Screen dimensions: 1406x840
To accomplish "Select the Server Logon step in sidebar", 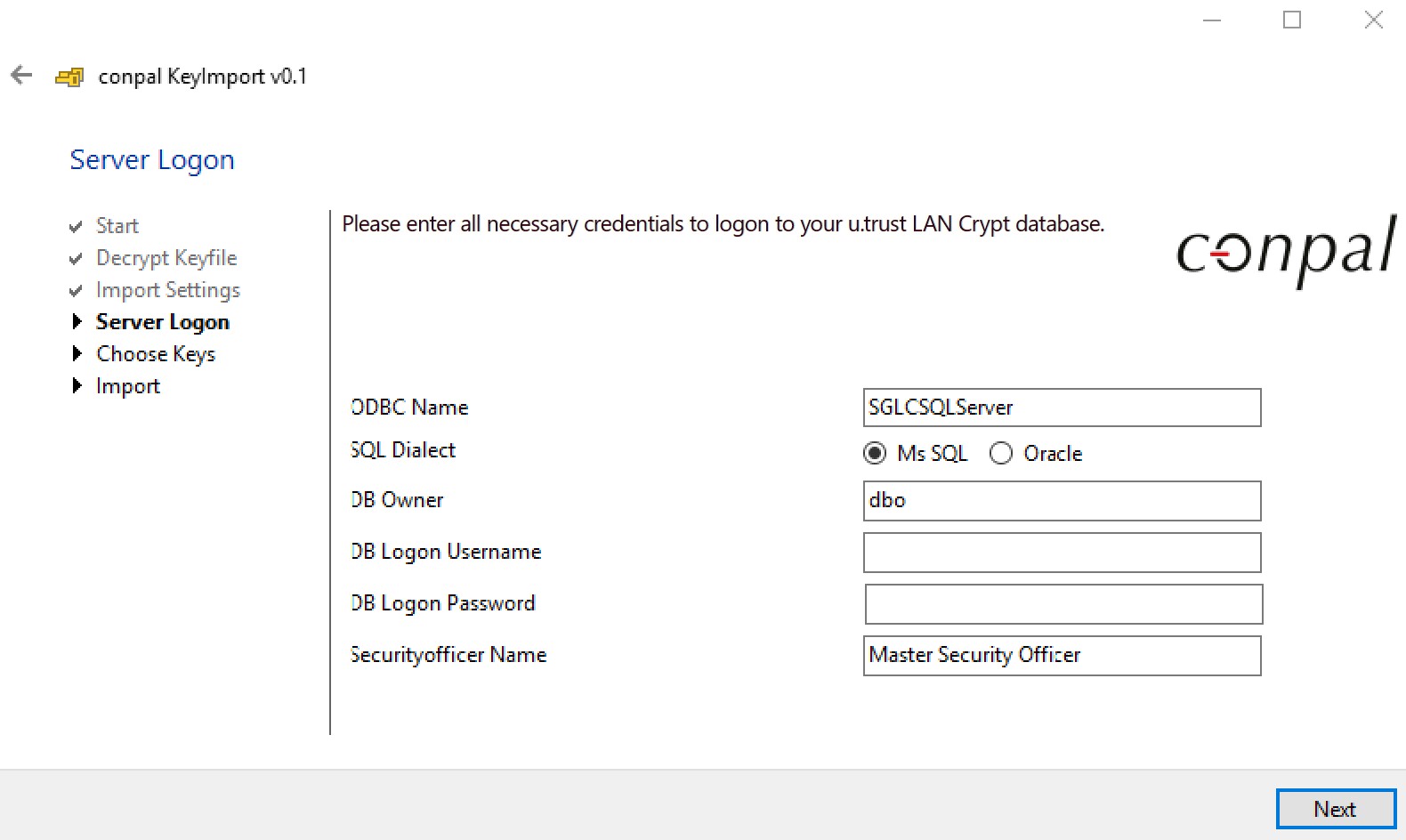I will [x=163, y=322].
